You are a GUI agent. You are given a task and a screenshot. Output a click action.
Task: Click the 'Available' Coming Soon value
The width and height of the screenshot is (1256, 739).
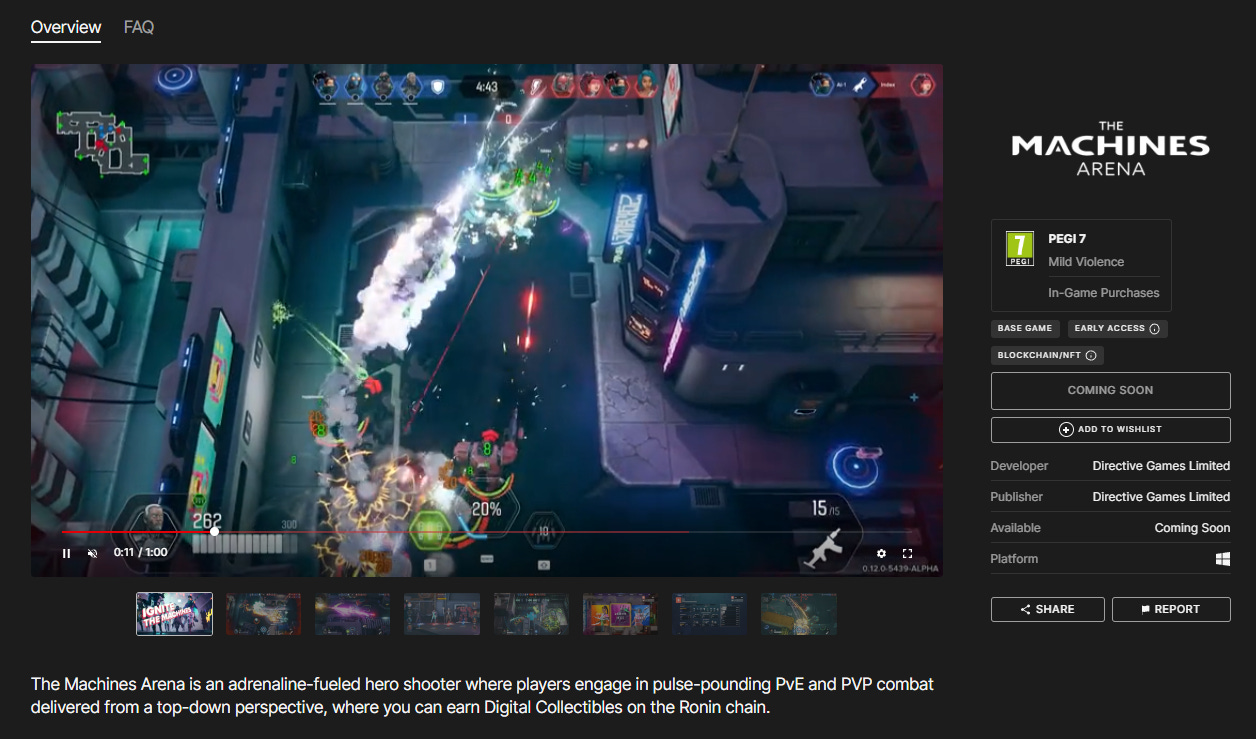click(1192, 528)
